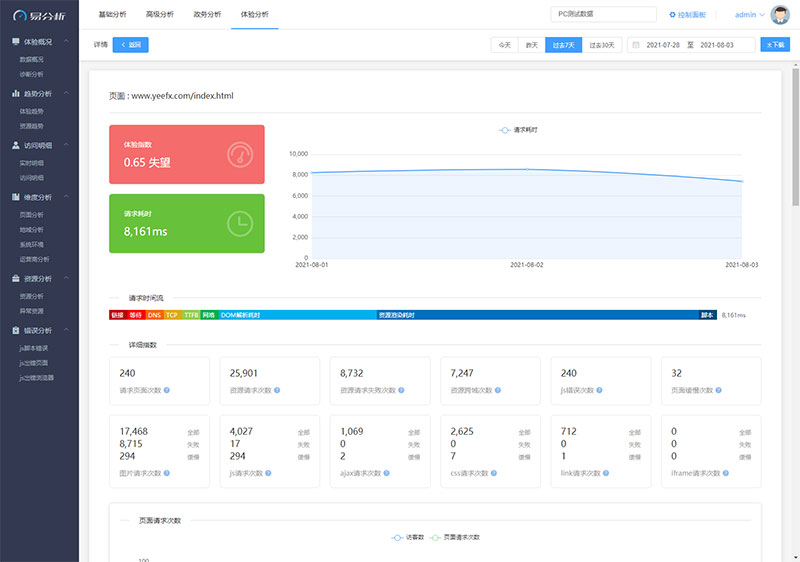This screenshot has width=800, height=562.
Task: Click the help icon beside 页面缓慢次数
Action: [x=717, y=390]
